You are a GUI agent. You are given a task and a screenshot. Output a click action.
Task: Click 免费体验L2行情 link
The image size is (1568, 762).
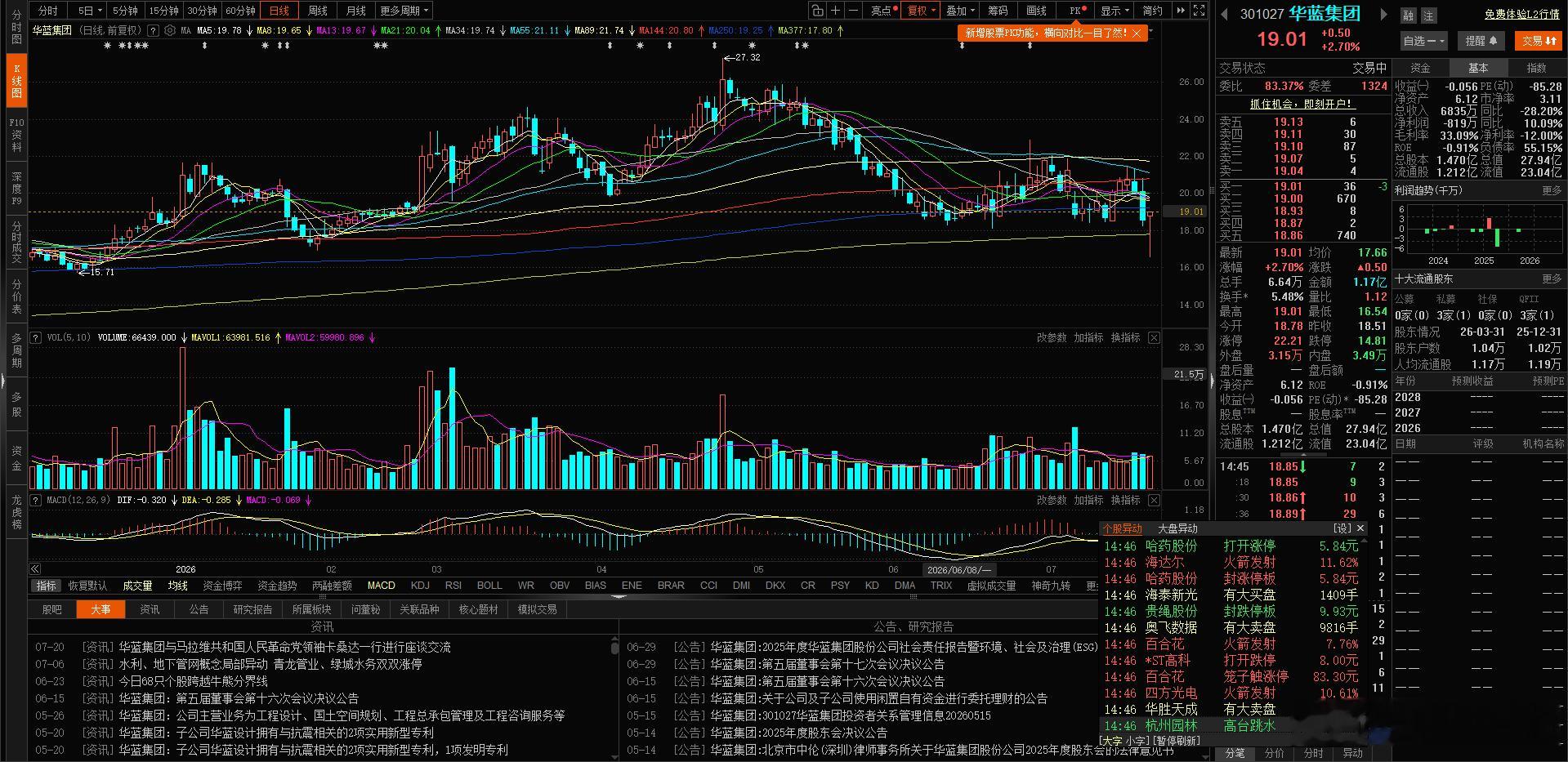(1521, 14)
